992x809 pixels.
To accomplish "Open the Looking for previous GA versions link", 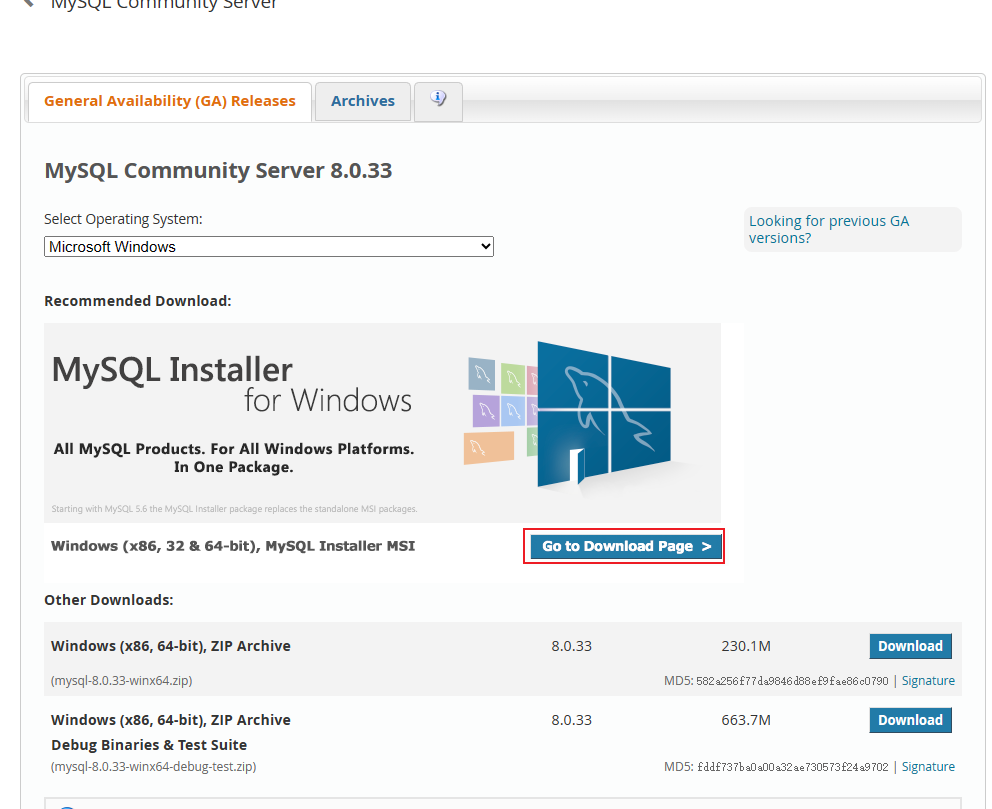I will 829,230.
